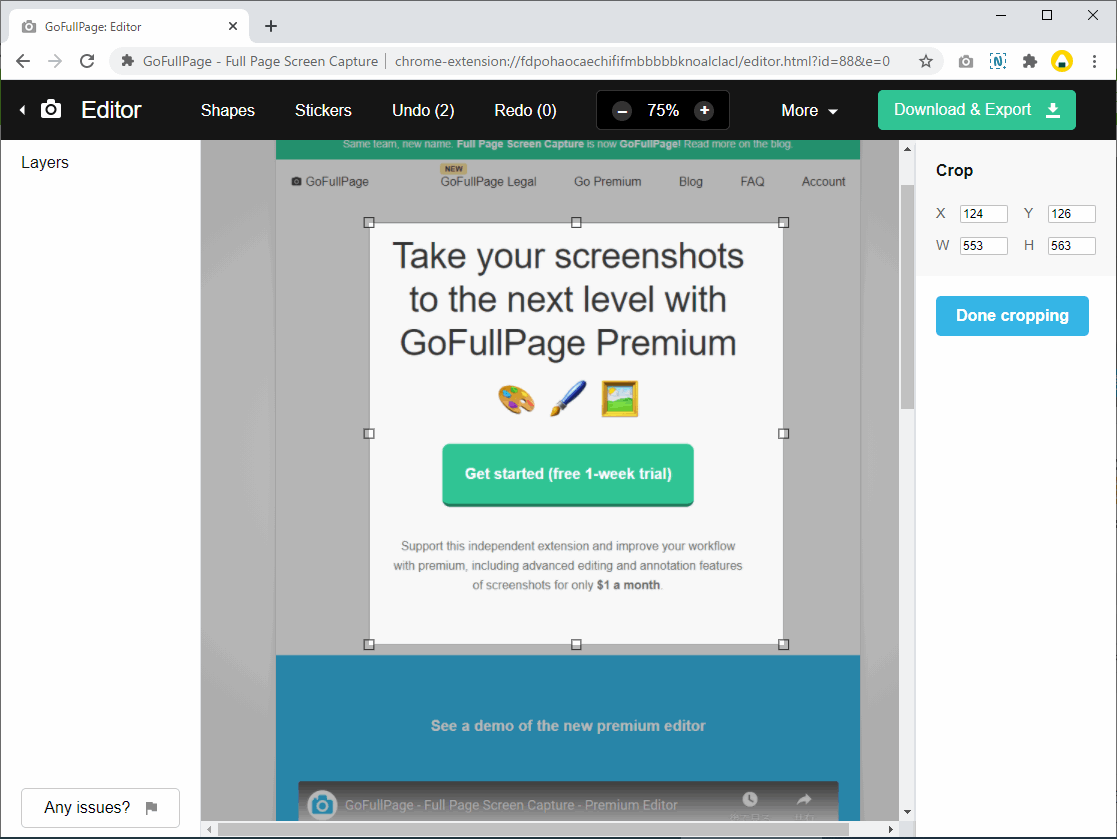Click the Crop X value field
This screenshot has height=839, width=1117.
[984, 214]
